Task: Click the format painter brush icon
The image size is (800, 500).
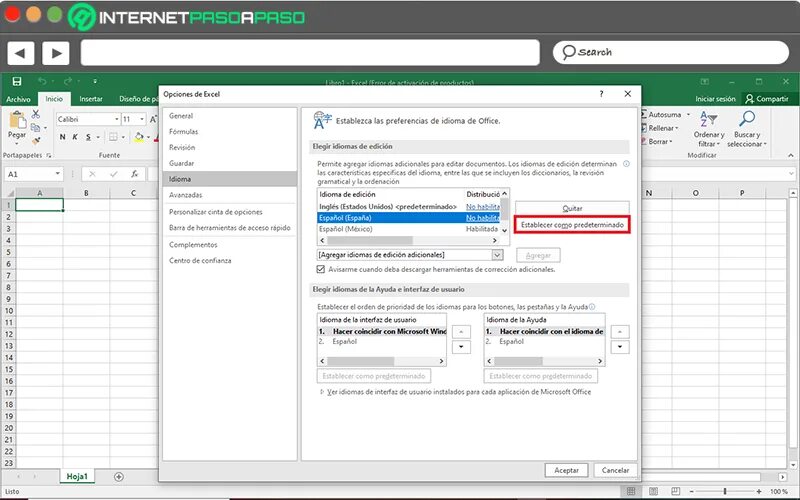Action: [36, 141]
